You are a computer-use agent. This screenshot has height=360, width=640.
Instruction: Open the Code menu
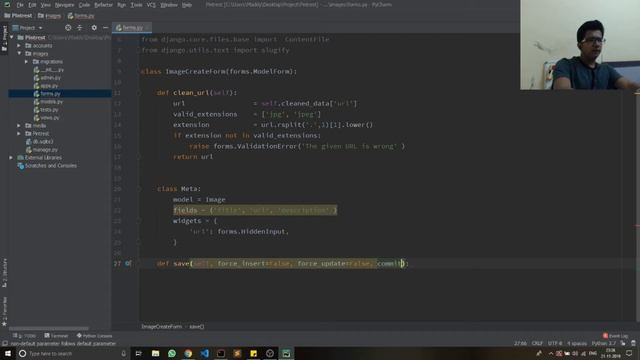coord(84,5)
